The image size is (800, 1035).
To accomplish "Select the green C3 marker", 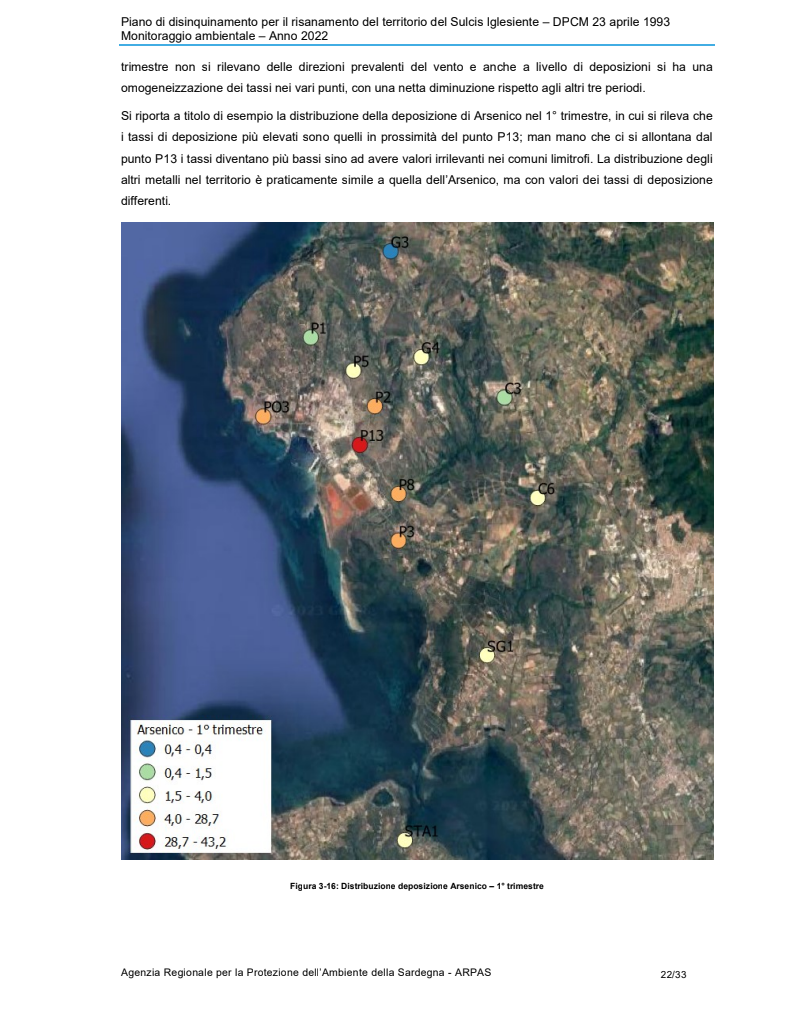I will point(505,398).
